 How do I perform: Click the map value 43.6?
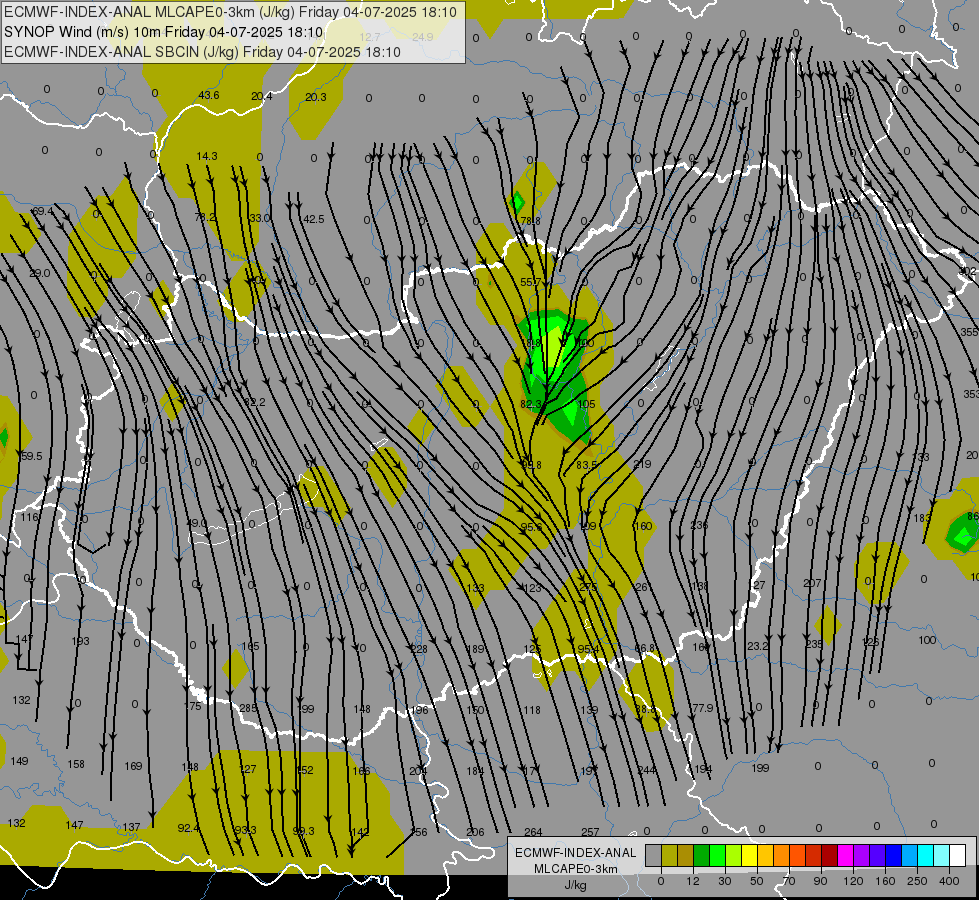tap(209, 95)
